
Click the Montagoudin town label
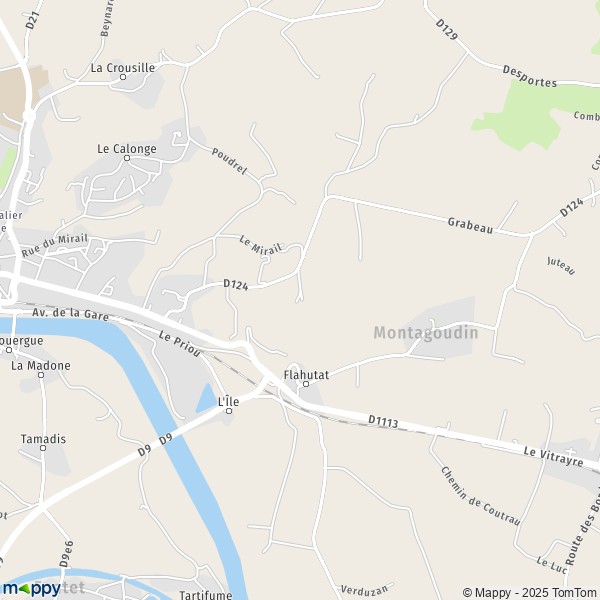pyautogui.click(x=426, y=333)
